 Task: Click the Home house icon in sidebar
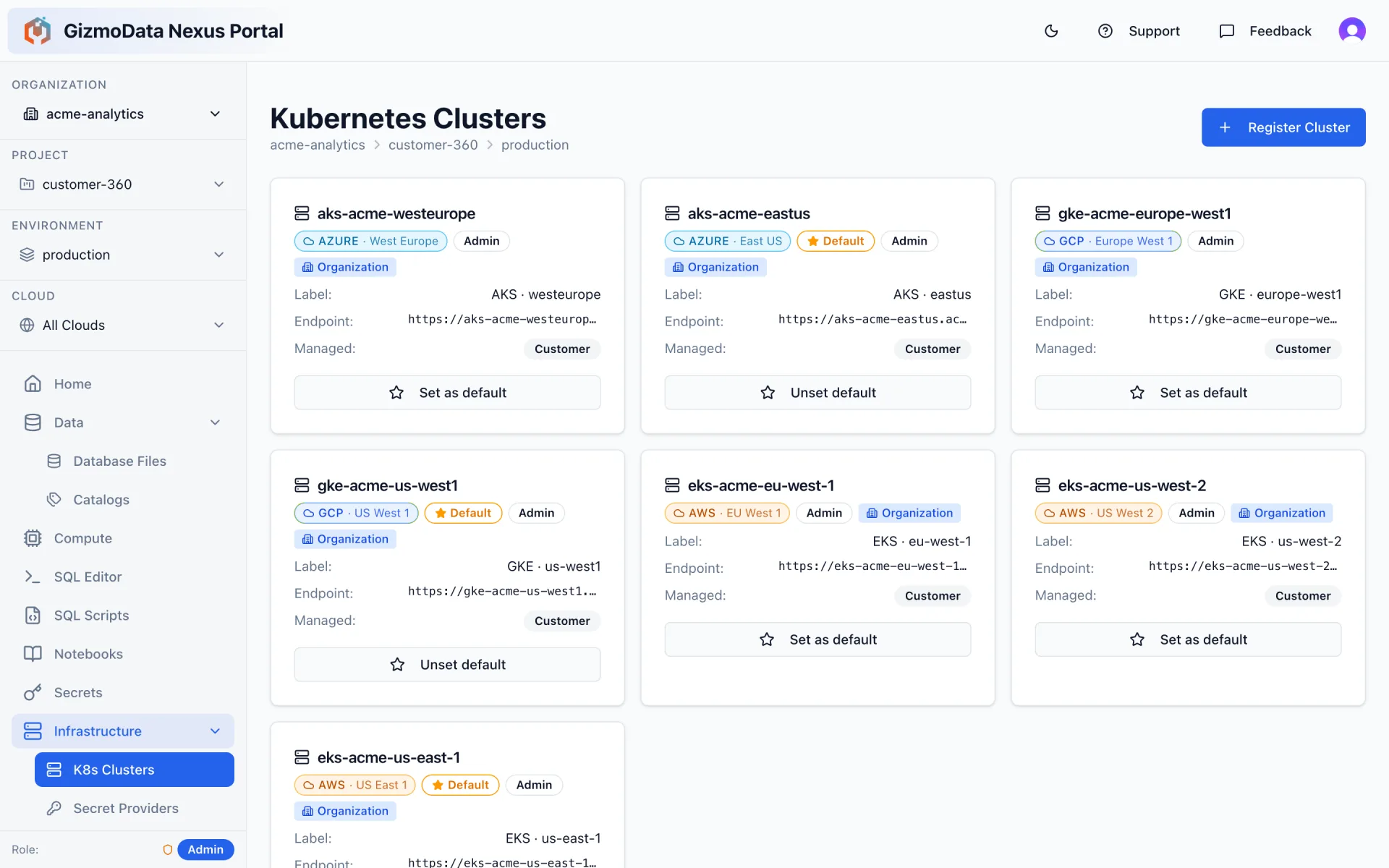(x=33, y=383)
